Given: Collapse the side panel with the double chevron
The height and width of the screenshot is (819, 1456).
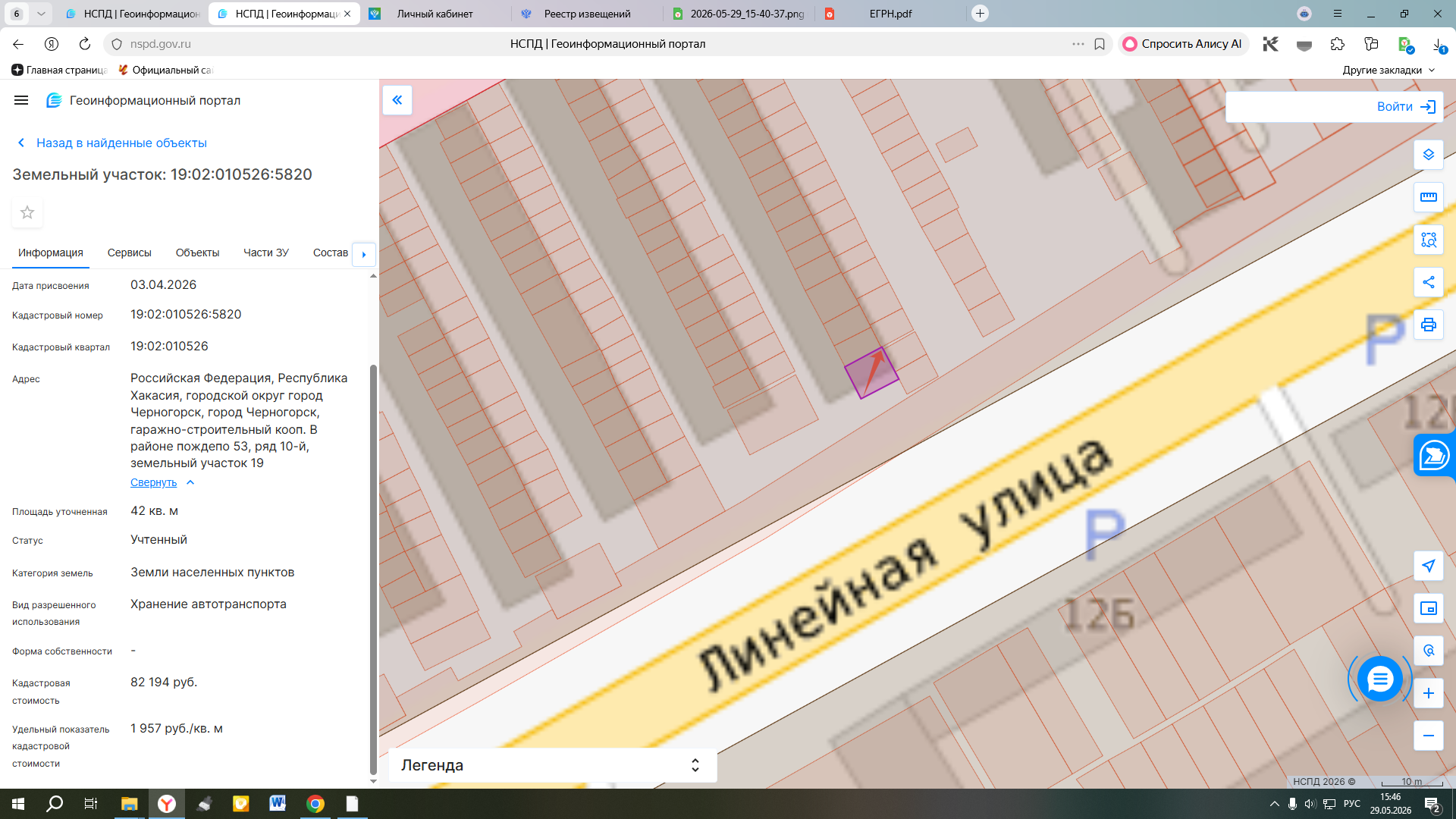Looking at the screenshot, I should click(x=397, y=100).
